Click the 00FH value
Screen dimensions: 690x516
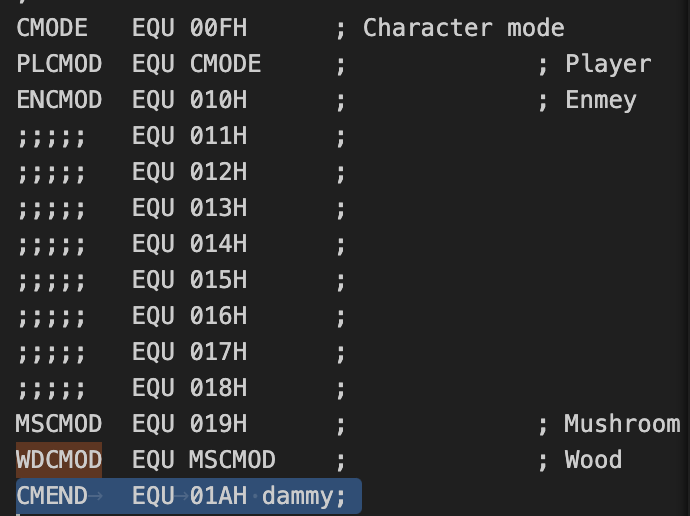(x=218, y=28)
